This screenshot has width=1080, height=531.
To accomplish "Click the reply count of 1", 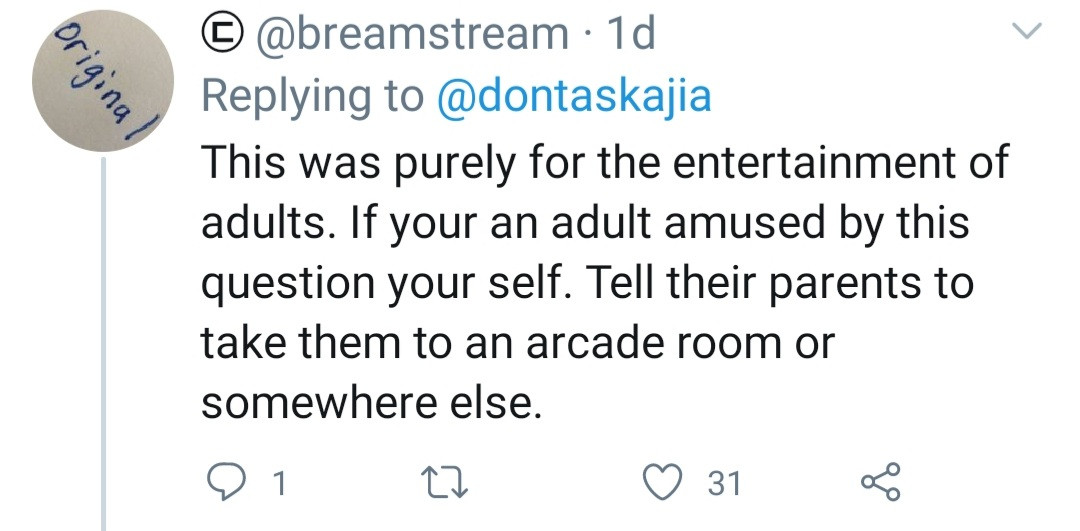I will point(279,484).
